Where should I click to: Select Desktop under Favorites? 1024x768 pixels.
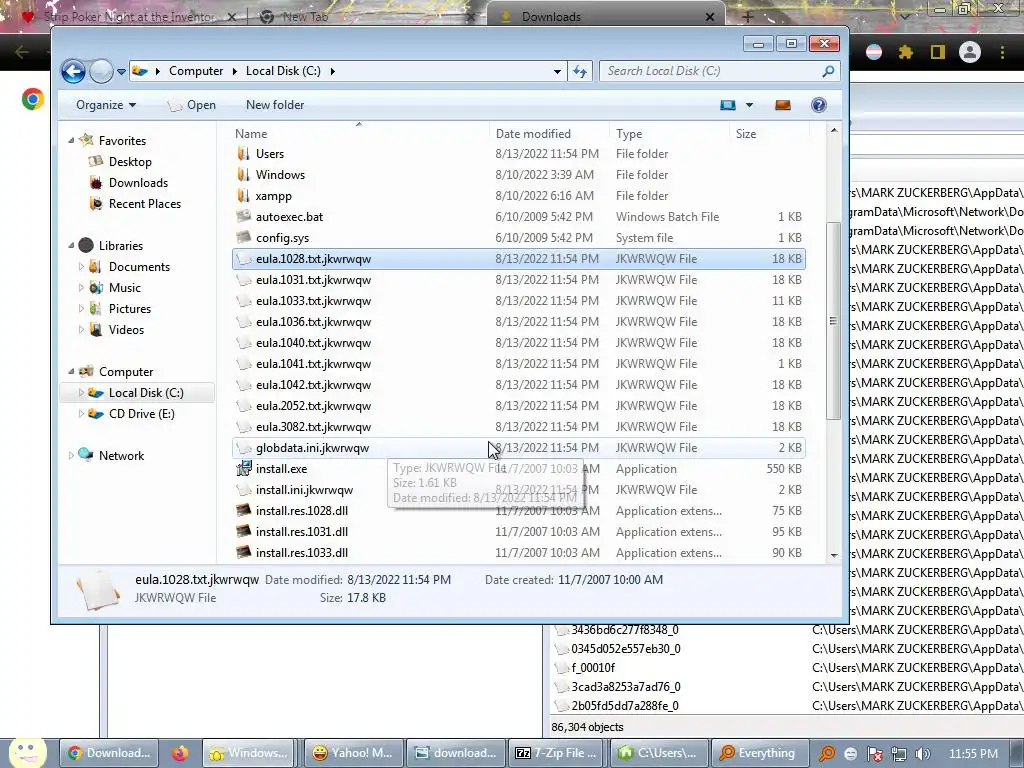pyautogui.click(x=130, y=162)
